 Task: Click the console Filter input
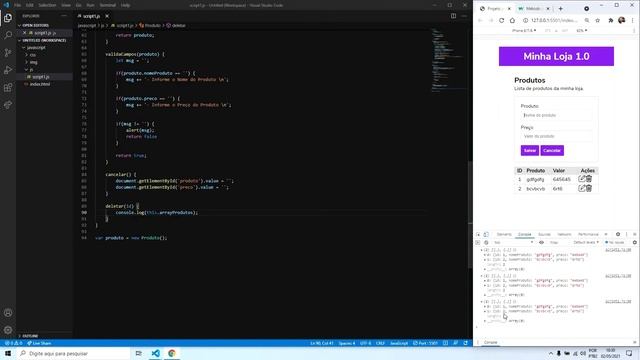click(558, 242)
